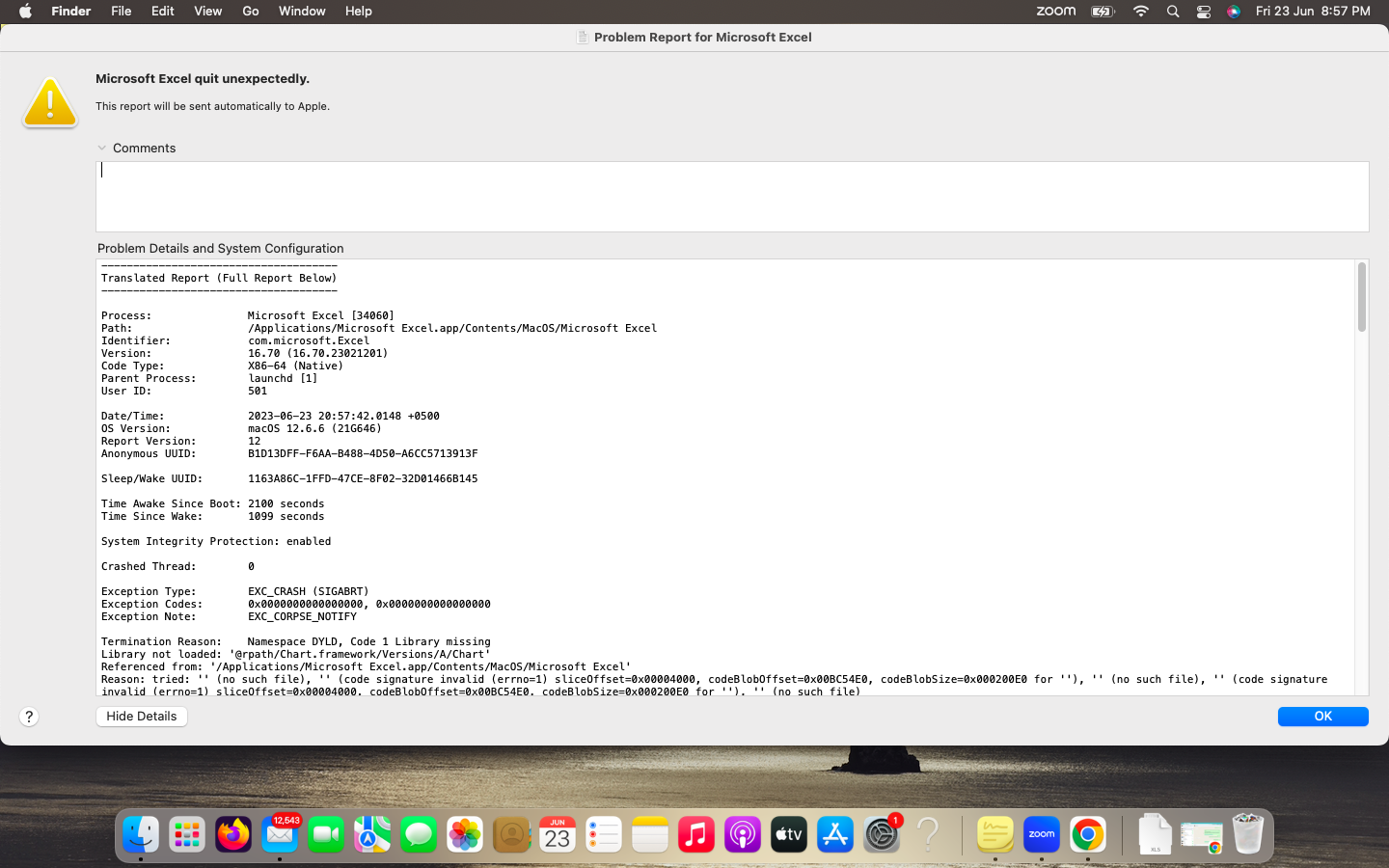
Task: Open App Store in the Dock
Action: [x=835, y=834]
